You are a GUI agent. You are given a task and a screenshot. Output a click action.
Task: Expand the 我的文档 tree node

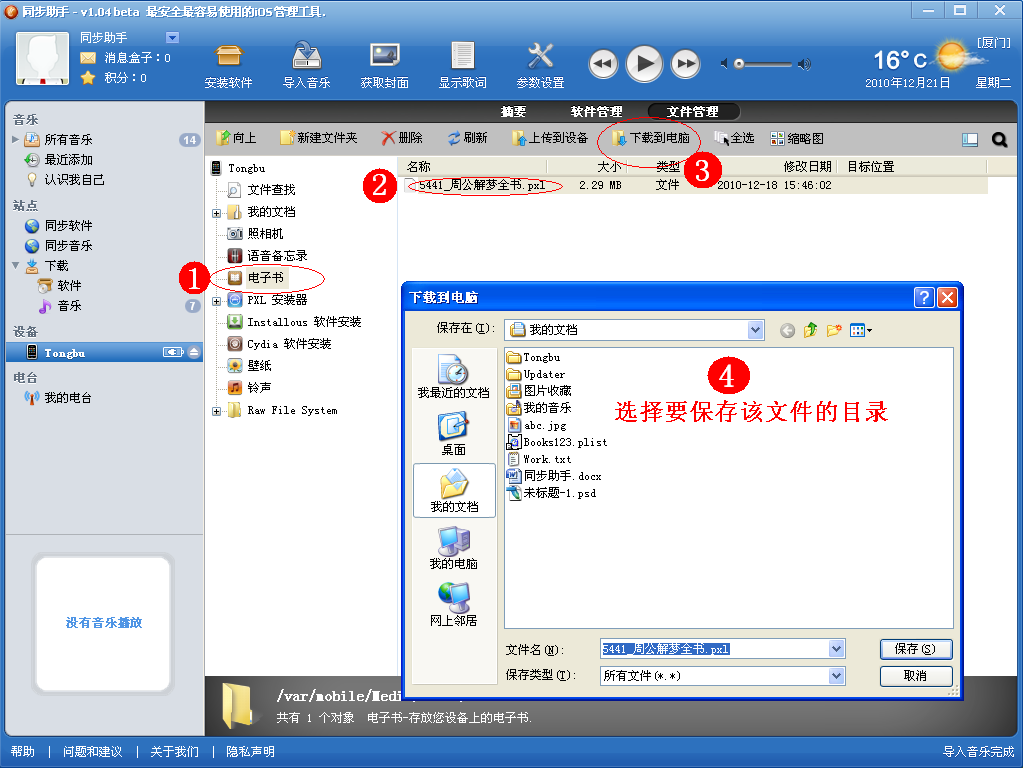(217, 213)
